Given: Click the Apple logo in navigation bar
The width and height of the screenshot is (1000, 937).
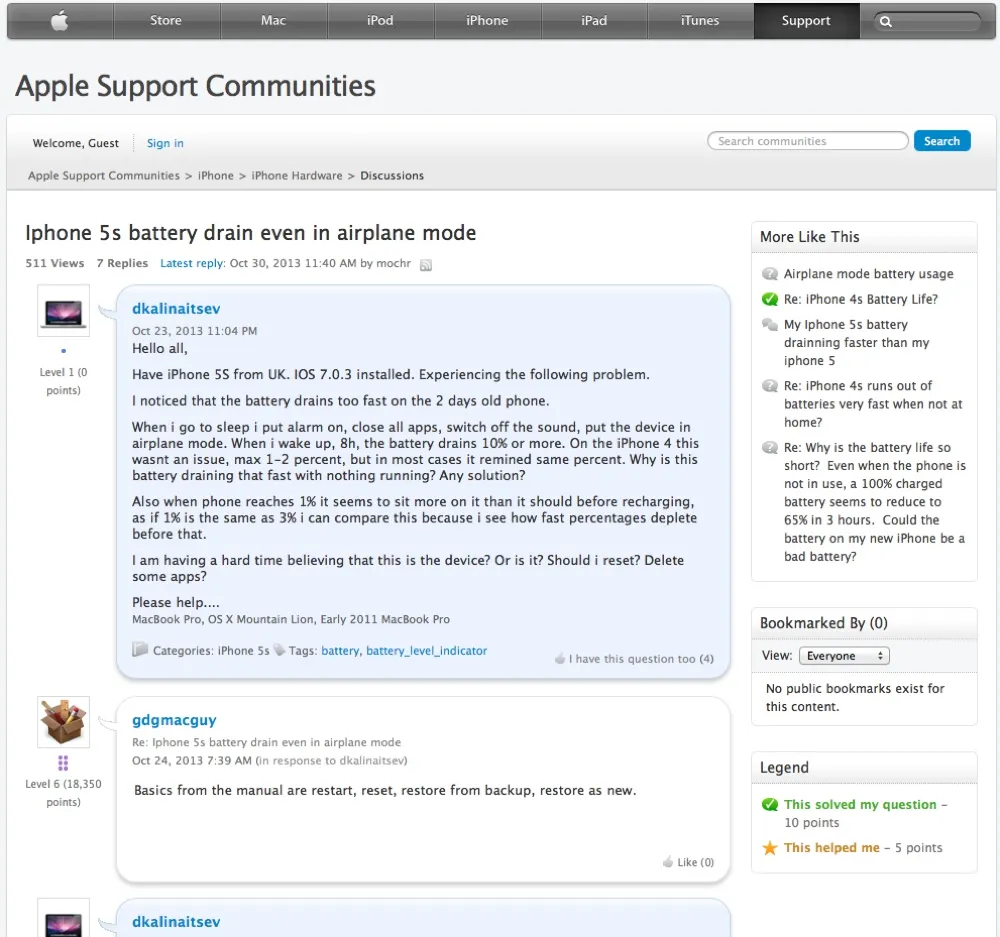Looking at the screenshot, I should pos(60,20).
